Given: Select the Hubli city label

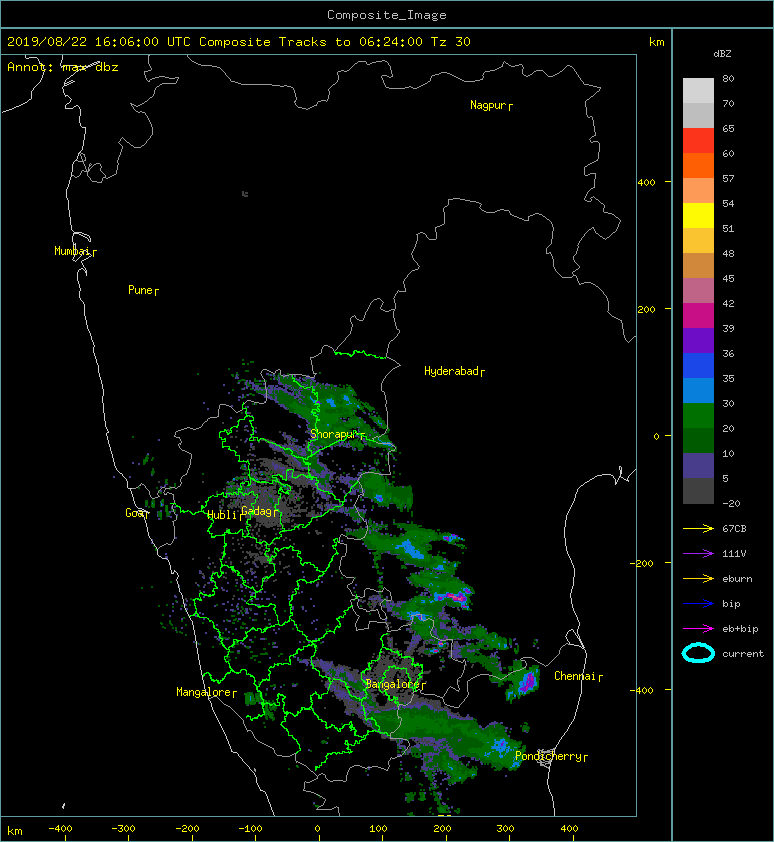Looking at the screenshot, I should click(225, 515).
